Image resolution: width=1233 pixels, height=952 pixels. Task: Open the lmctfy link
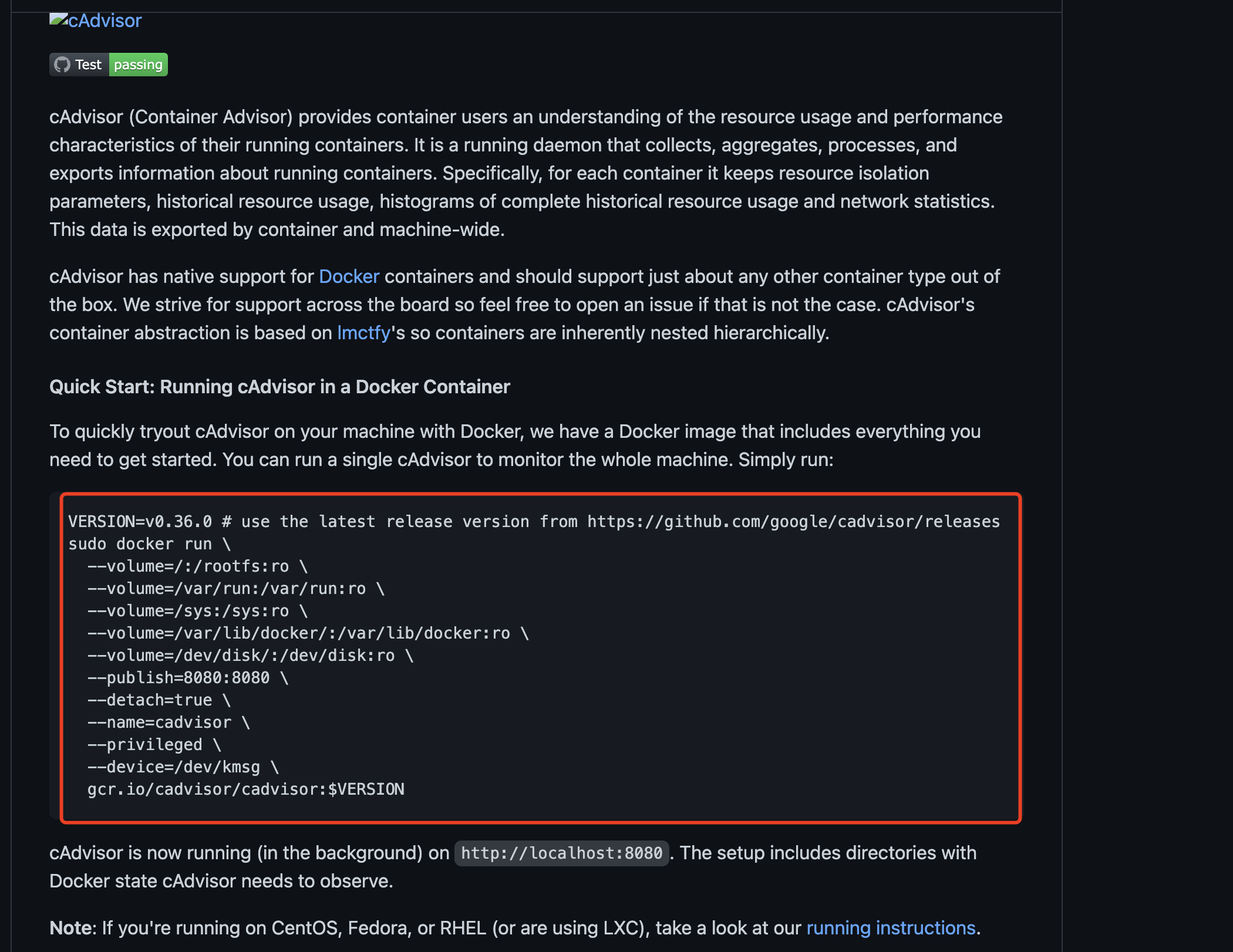pos(363,333)
